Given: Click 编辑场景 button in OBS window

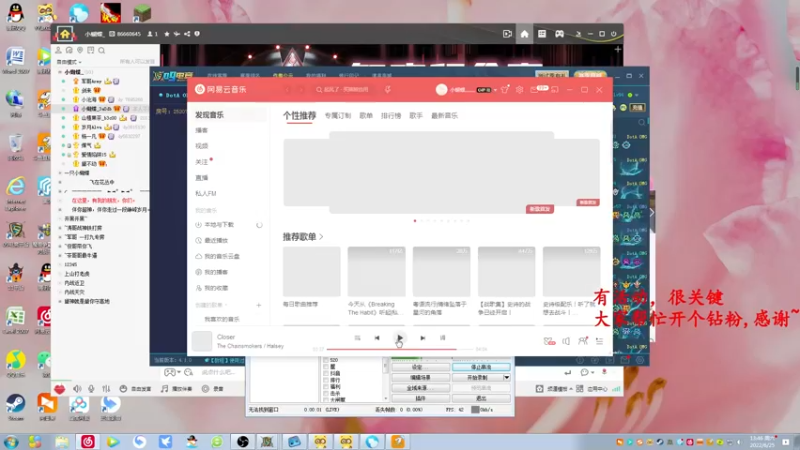Looking at the screenshot, I should (x=420, y=378).
